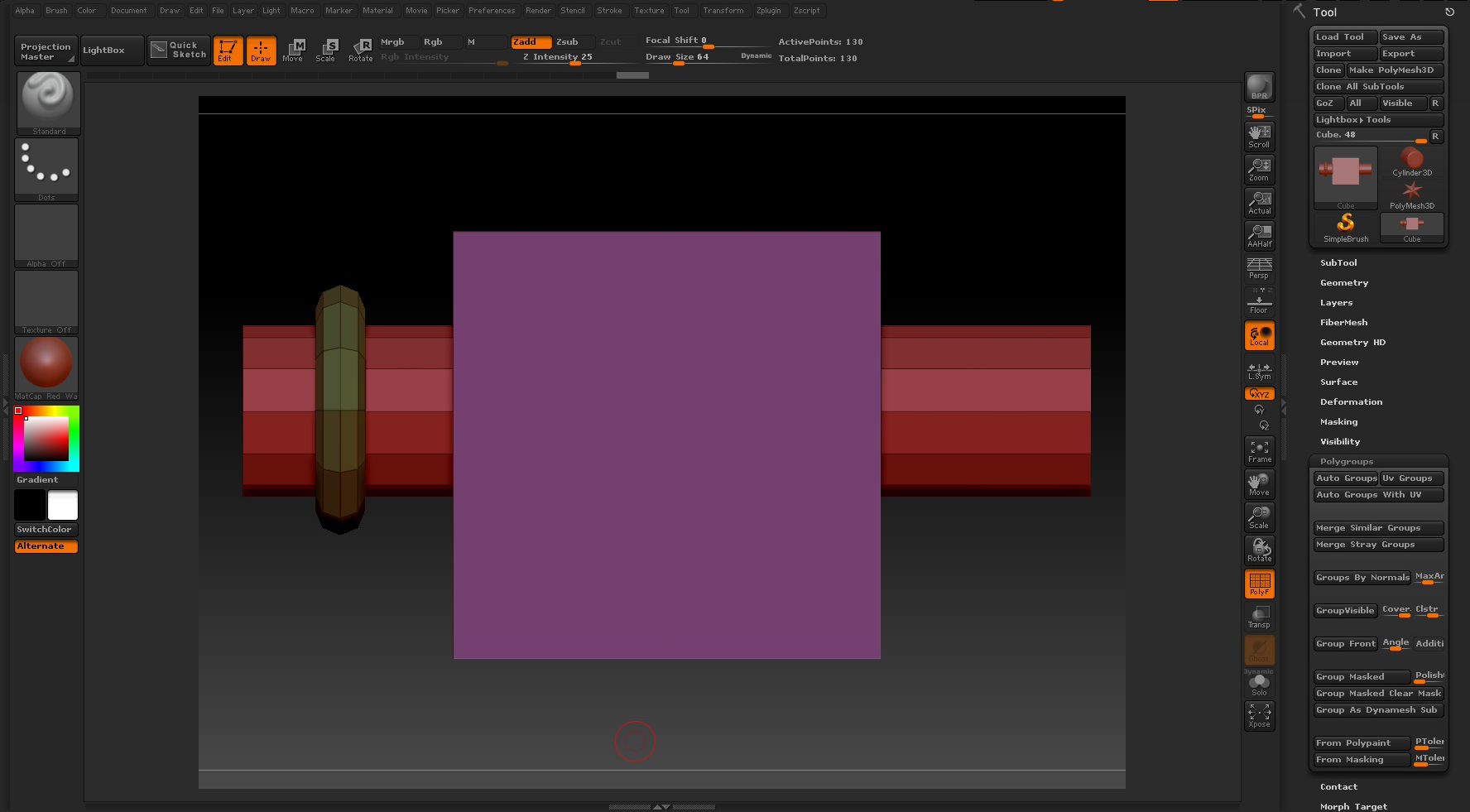Toggle Perspective view mode
Viewport: 1470px width, 812px height.
1259,268
